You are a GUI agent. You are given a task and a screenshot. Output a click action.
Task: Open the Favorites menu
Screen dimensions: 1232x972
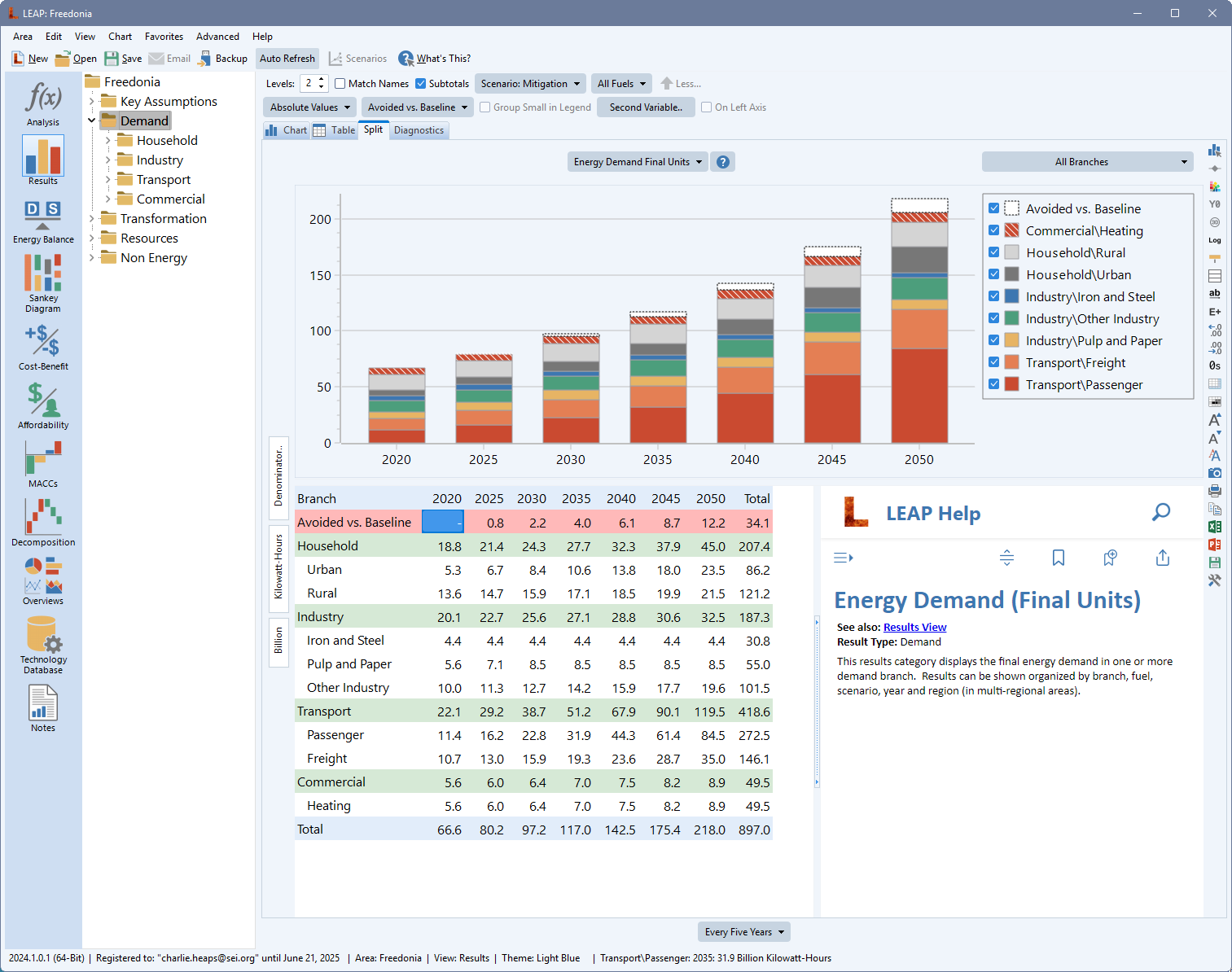pyautogui.click(x=164, y=37)
